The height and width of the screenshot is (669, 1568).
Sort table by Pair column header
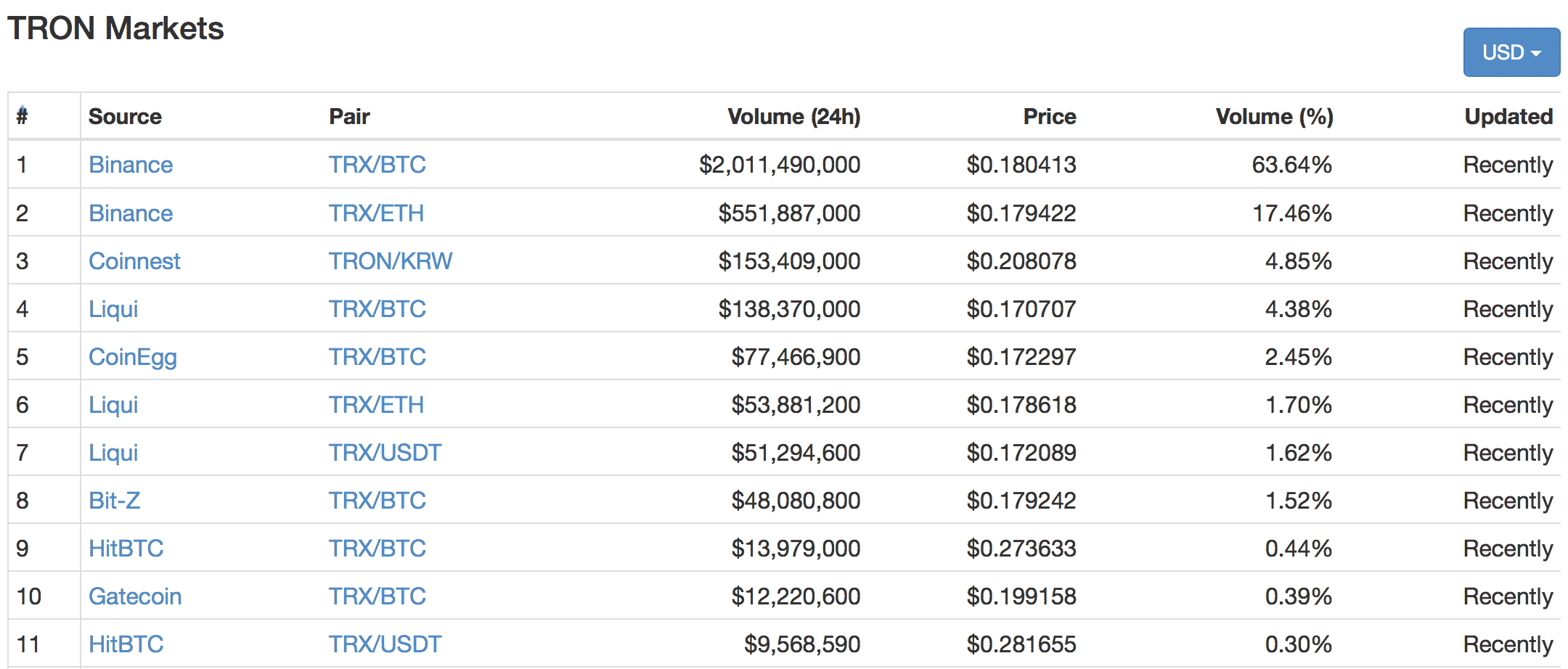pos(349,116)
